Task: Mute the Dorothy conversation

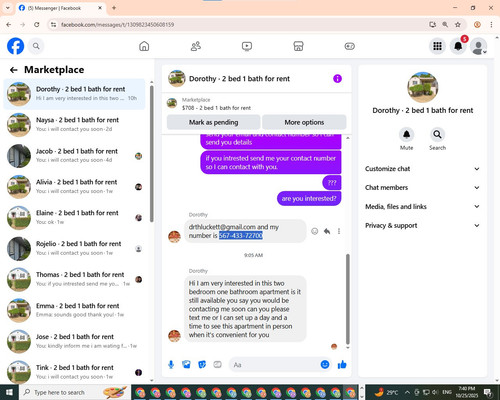Action: click(x=406, y=134)
